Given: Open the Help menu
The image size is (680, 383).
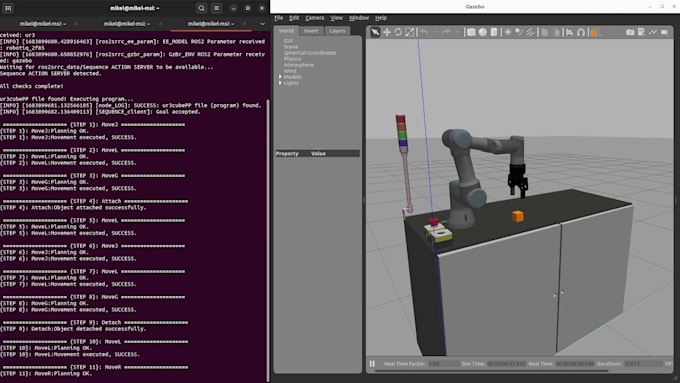Looking at the screenshot, I should tap(381, 18).
